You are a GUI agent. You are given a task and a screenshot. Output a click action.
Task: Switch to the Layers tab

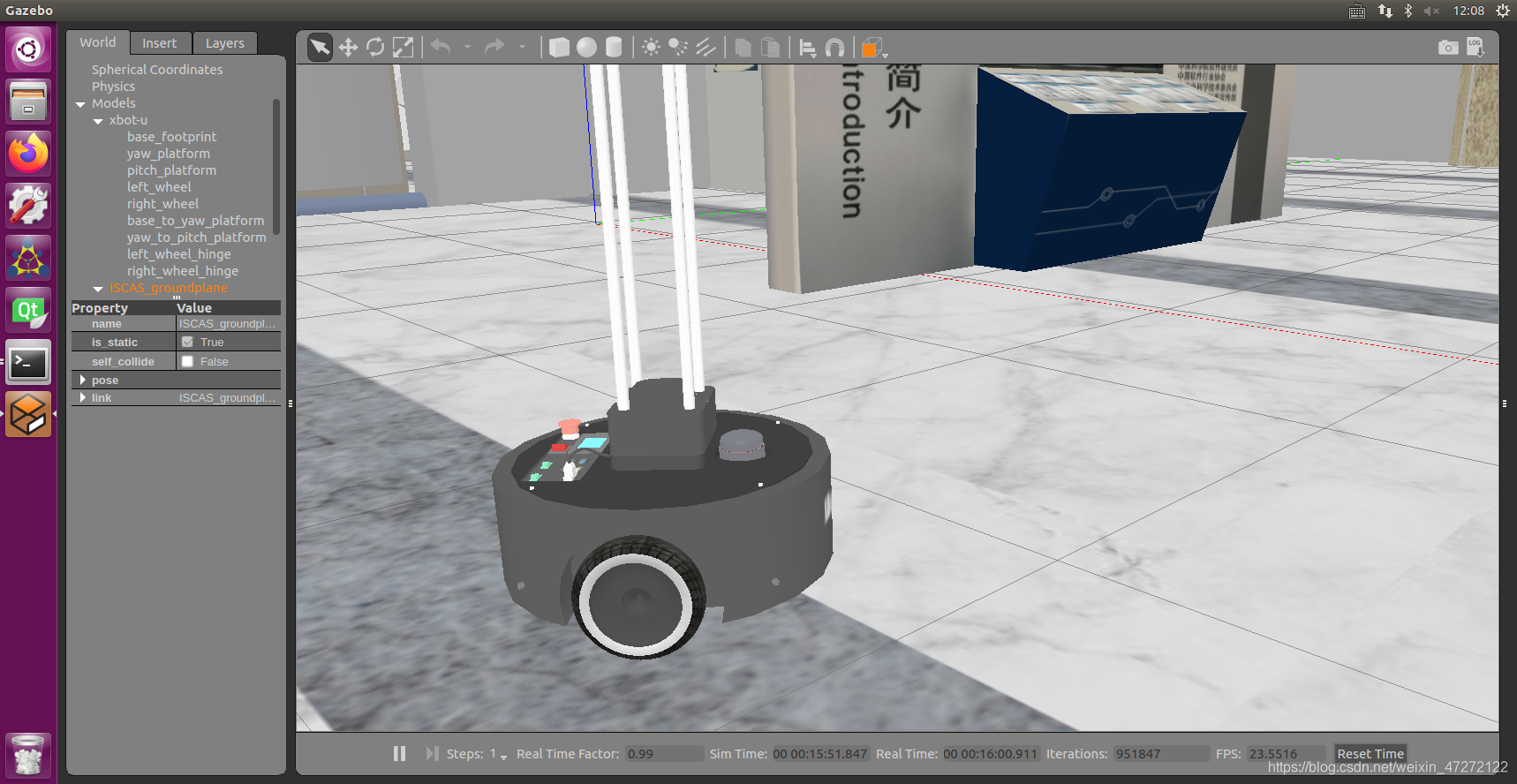tap(225, 43)
